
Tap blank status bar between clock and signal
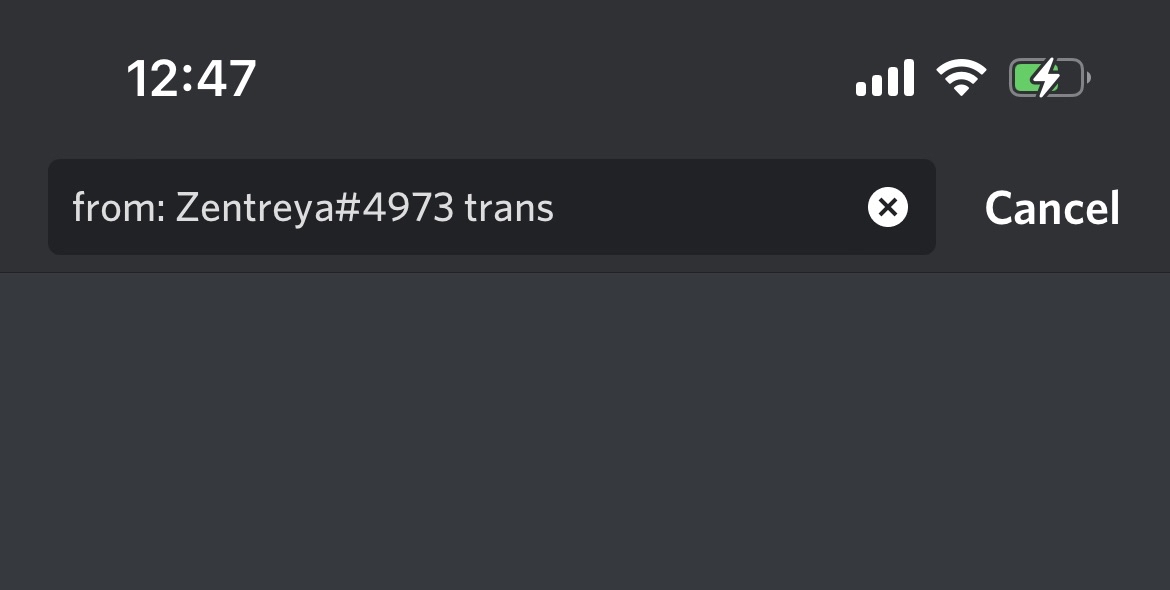point(556,78)
